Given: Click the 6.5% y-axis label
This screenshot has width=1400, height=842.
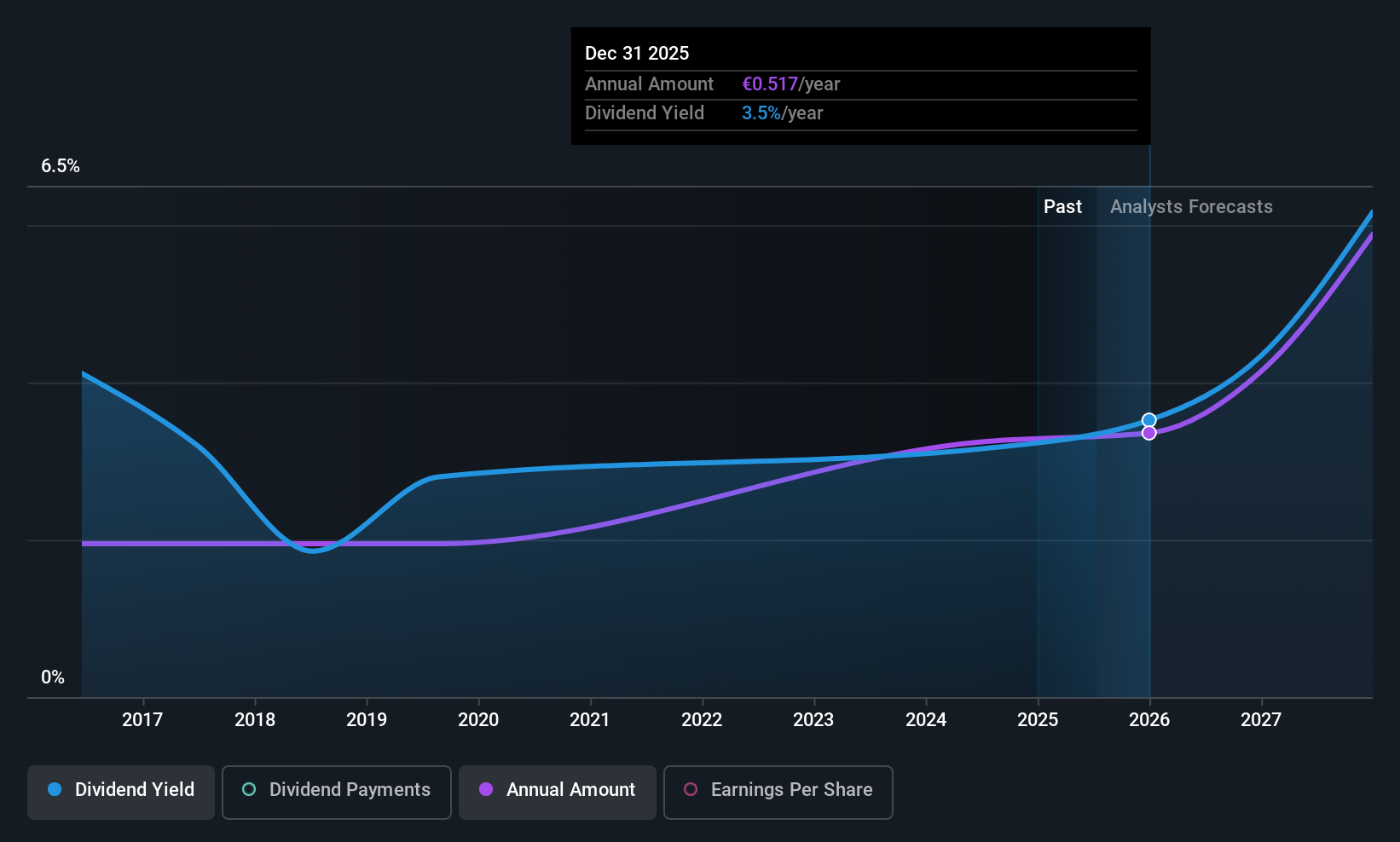Looking at the screenshot, I should click(61, 166).
